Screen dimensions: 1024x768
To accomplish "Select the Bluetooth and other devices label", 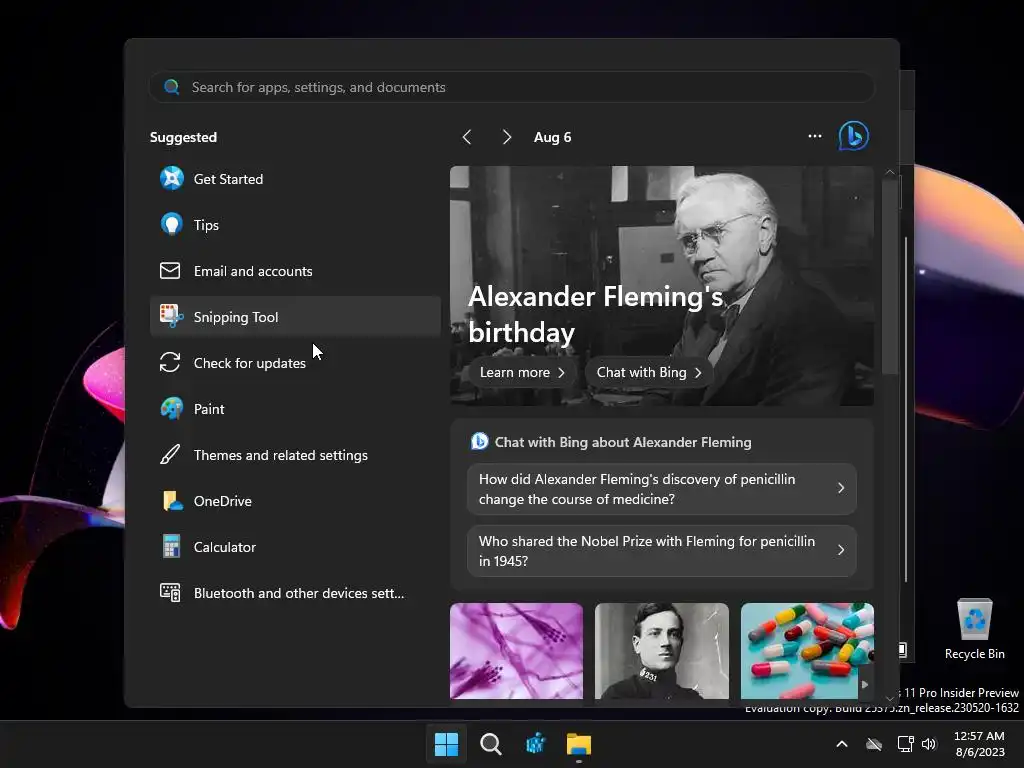I will (x=298, y=593).
